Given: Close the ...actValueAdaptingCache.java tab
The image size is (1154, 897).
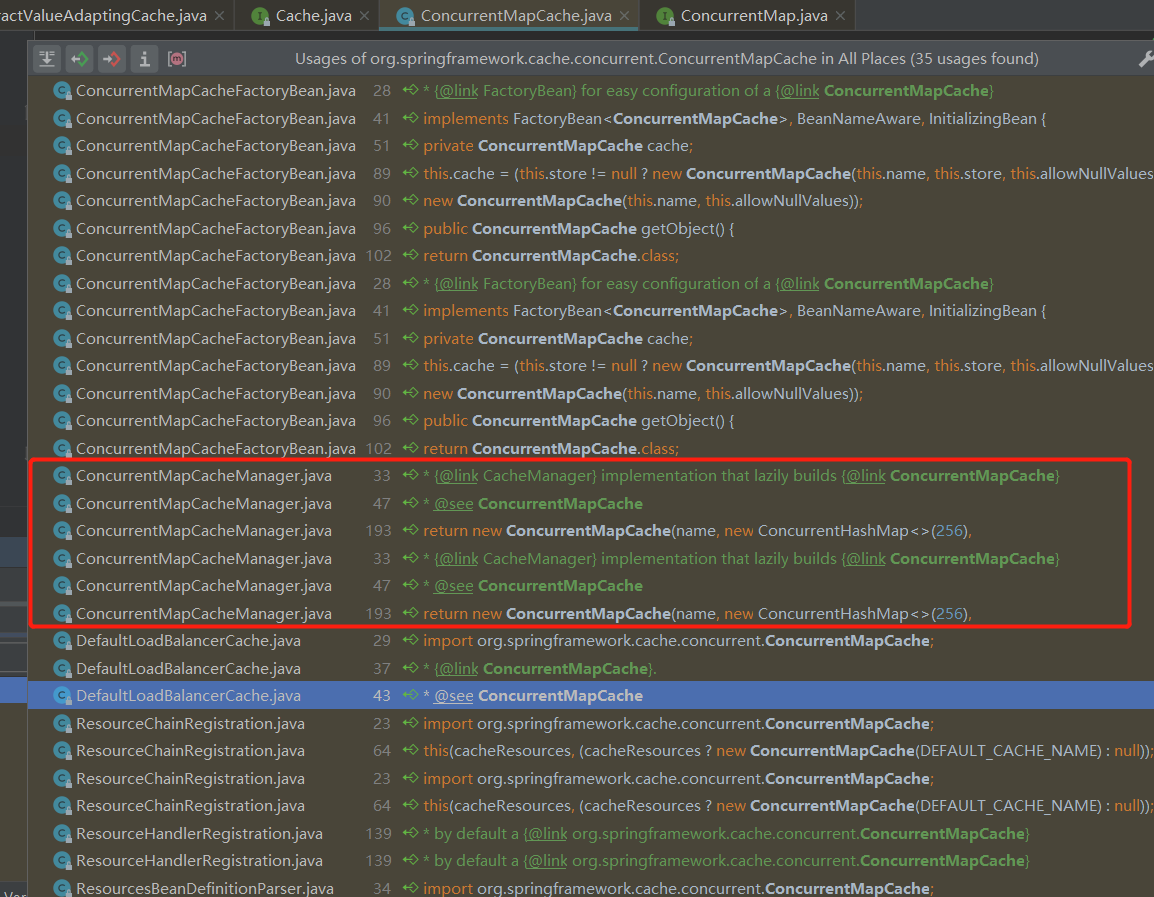Looking at the screenshot, I should click(219, 15).
